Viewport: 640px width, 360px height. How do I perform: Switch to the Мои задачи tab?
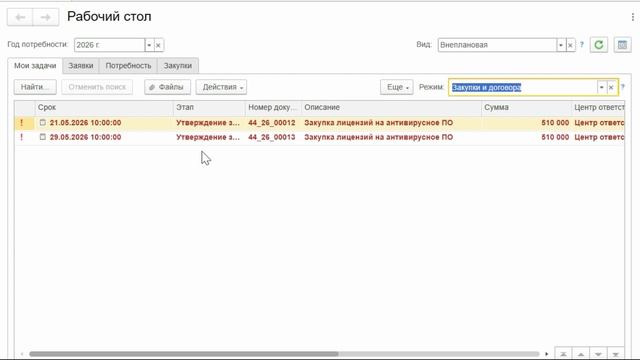(x=35, y=66)
